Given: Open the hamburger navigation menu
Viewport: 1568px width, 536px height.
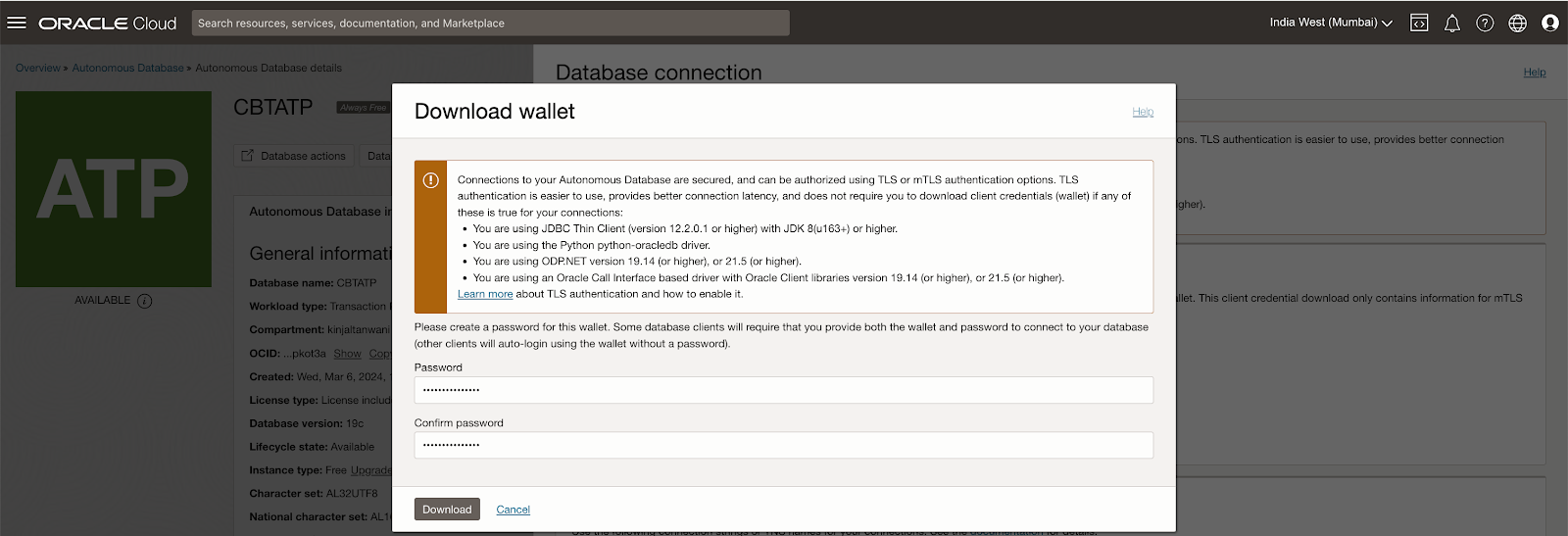Looking at the screenshot, I should click(17, 23).
